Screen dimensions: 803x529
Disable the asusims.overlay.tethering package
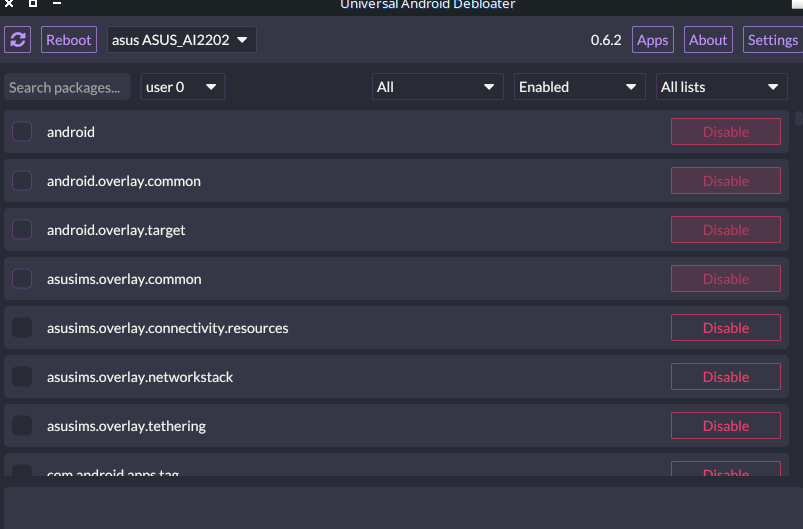point(725,426)
